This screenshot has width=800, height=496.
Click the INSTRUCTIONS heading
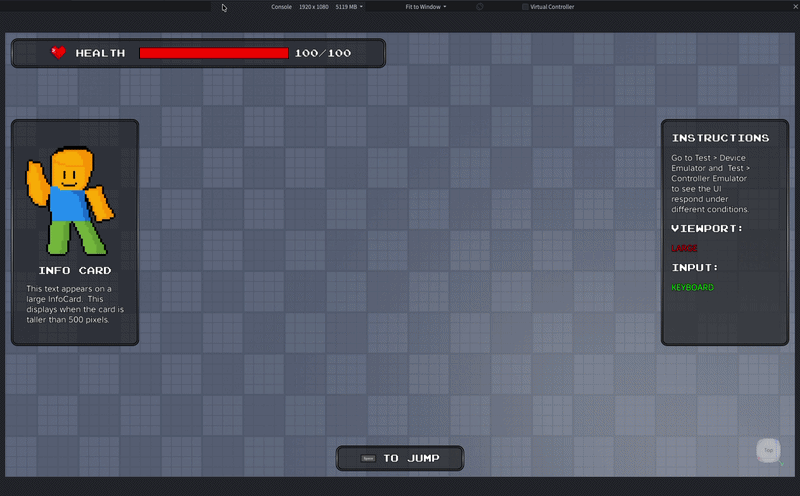[720, 138]
